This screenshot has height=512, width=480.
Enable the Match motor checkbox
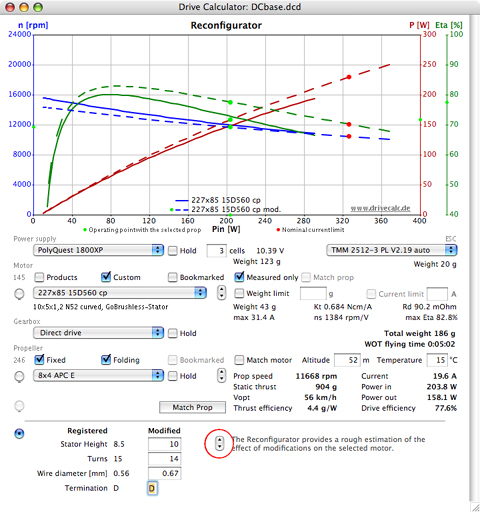(x=239, y=360)
